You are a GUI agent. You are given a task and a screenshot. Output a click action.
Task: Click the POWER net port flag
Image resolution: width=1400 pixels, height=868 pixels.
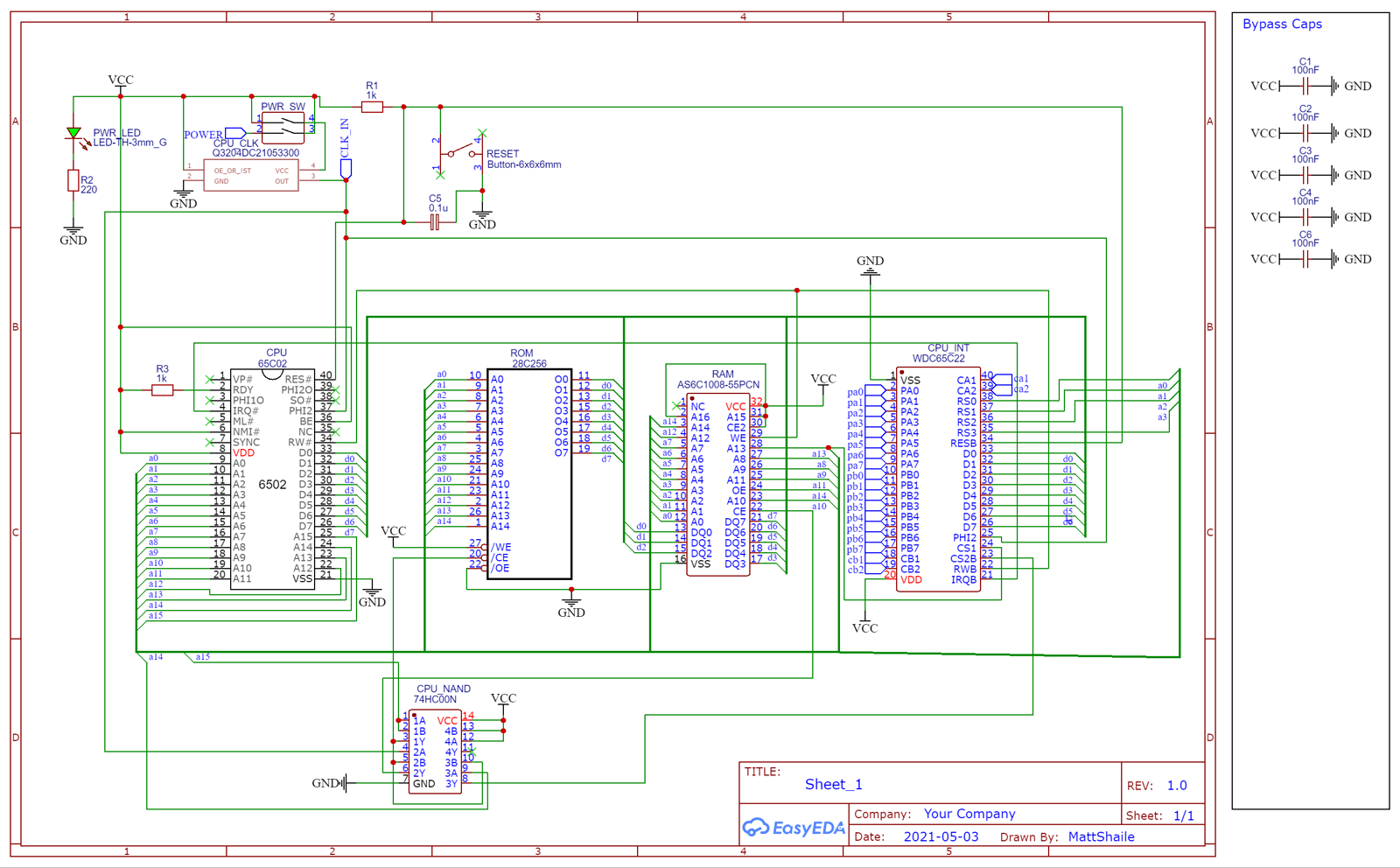pyautogui.click(x=235, y=133)
